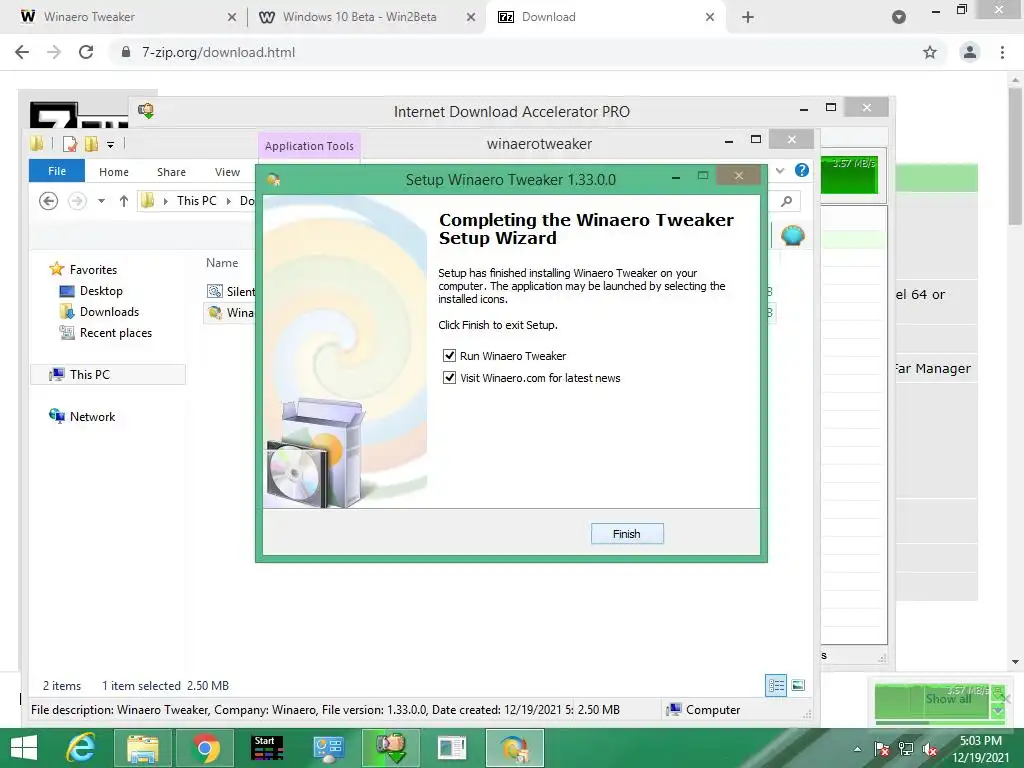Open a new Chrome tab

point(748,17)
